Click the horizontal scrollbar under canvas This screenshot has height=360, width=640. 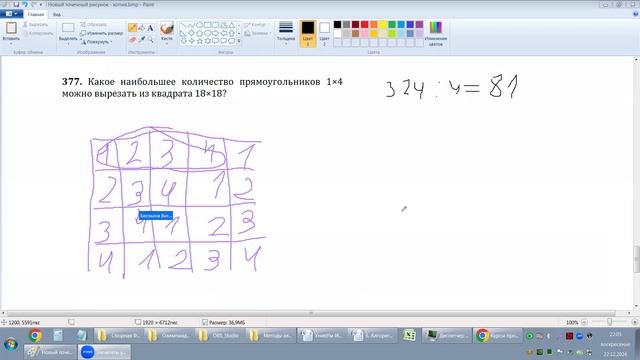click(311, 313)
